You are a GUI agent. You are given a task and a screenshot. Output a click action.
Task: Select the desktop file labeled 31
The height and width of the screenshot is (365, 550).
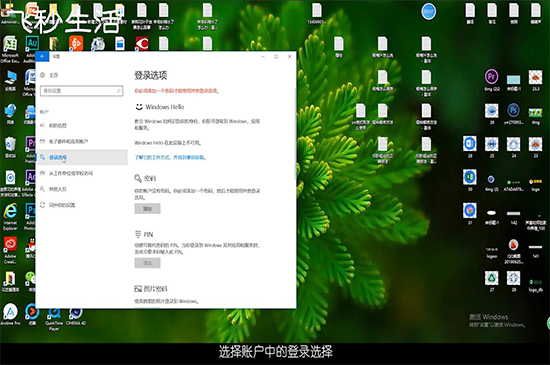click(470, 214)
